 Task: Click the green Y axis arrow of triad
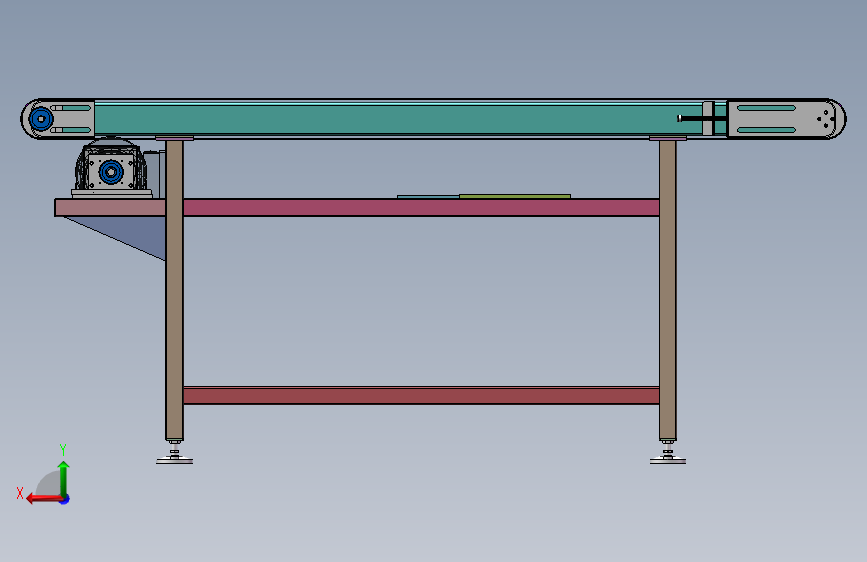coord(64,479)
